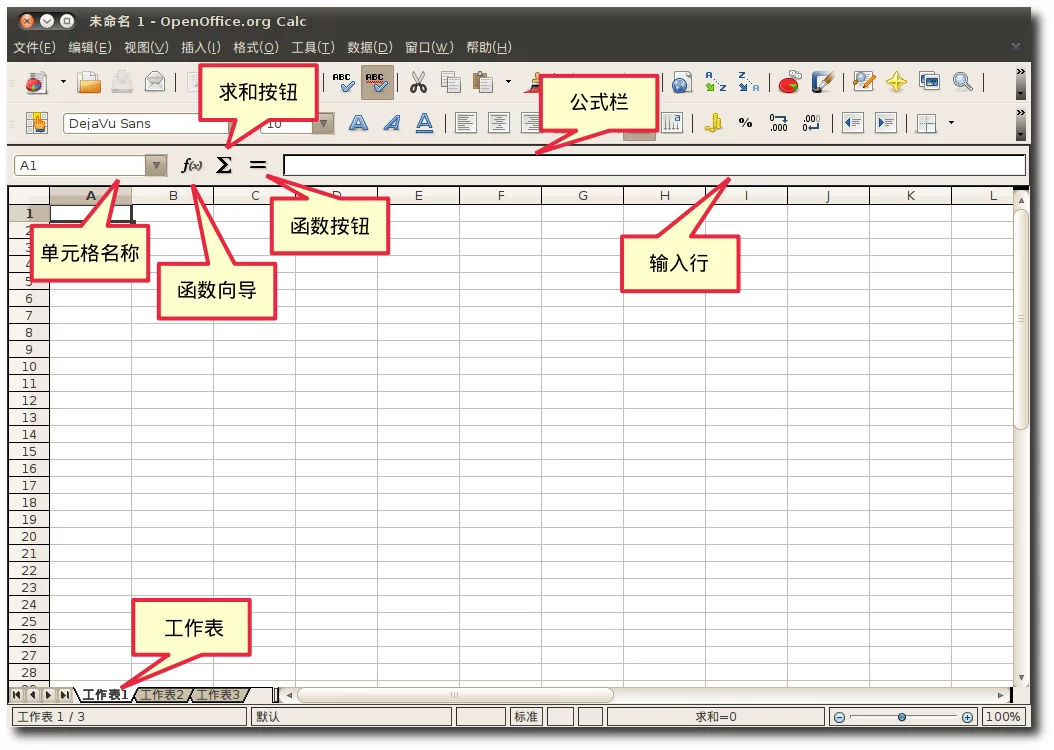
Task: Toggle selection mode 标准 in status bar
Action: (x=526, y=716)
